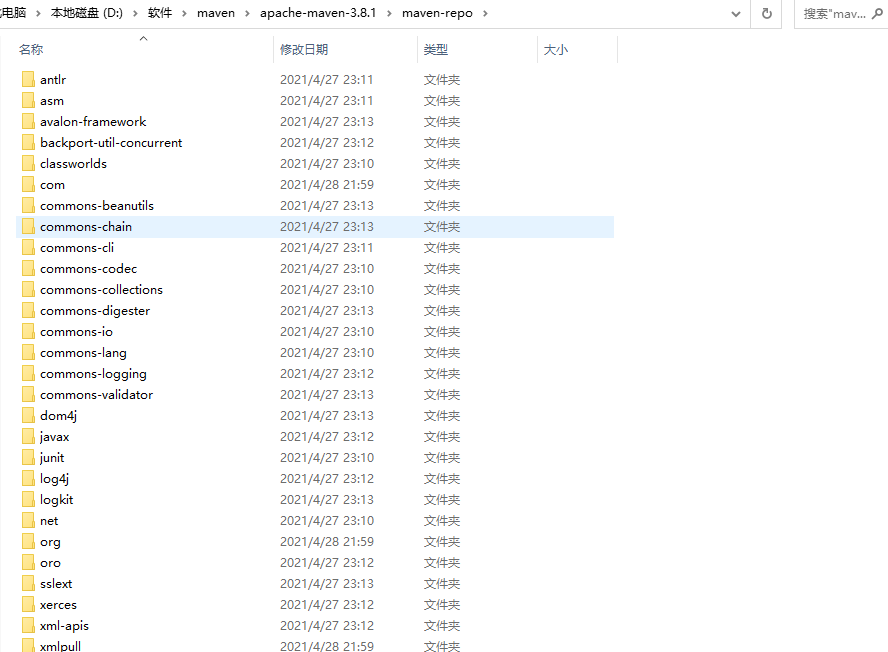
Task: Click the net folder icon
Action: pyautogui.click(x=28, y=519)
